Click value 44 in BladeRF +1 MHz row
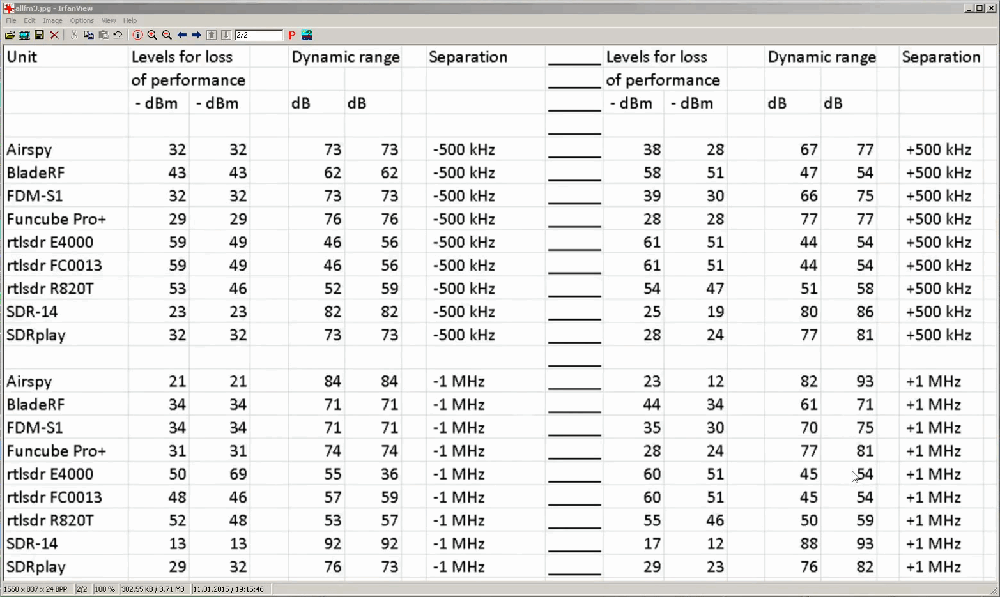Image resolution: width=1000 pixels, height=597 pixels. [652, 404]
